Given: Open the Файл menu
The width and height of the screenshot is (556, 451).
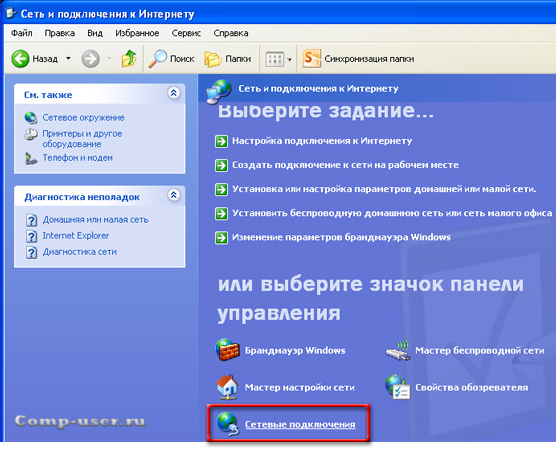Looking at the screenshot, I should pos(22,33).
